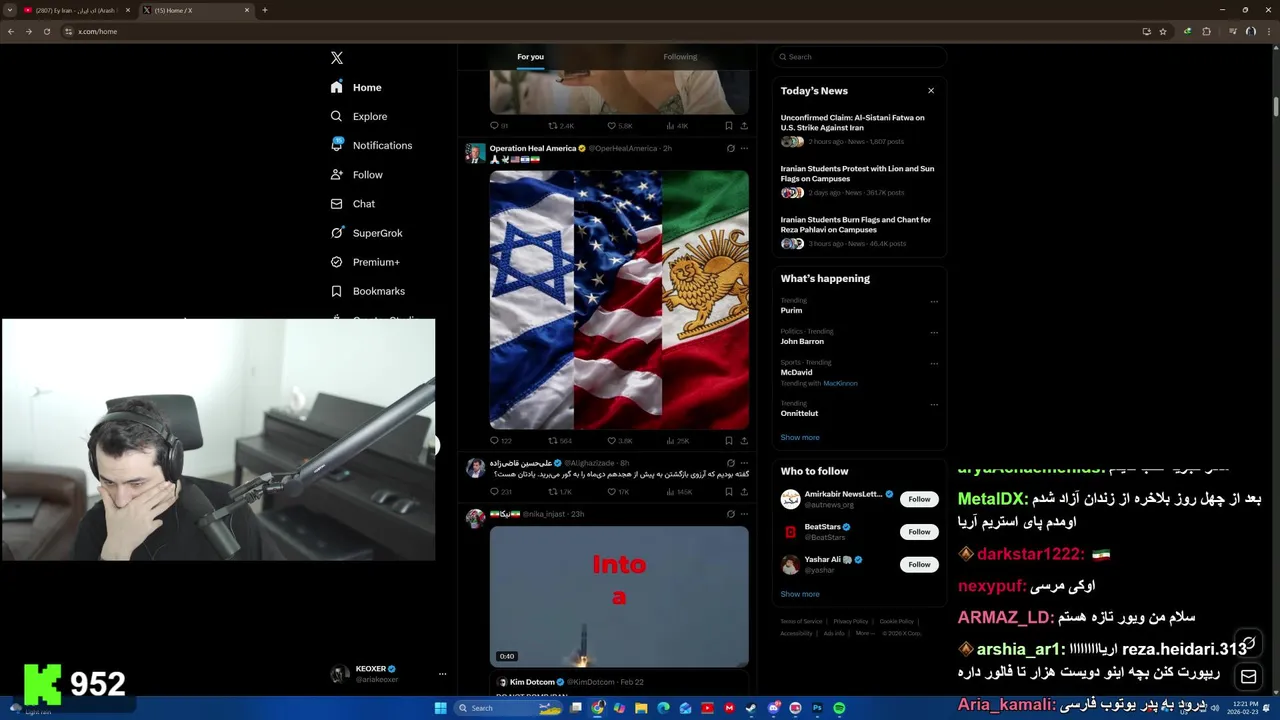Click Show more under Who to follow
Image resolution: width=1280 pixels, height=720 pixels.
coord(800,595)
